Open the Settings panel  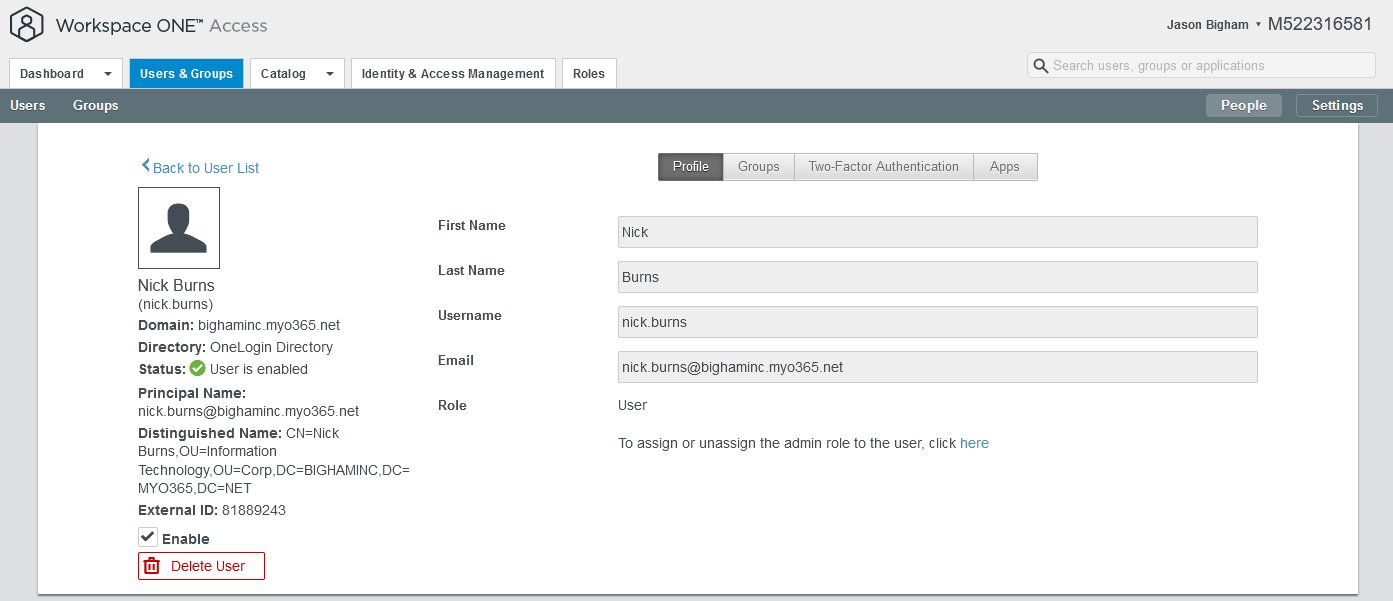(x=1337, y=105)
